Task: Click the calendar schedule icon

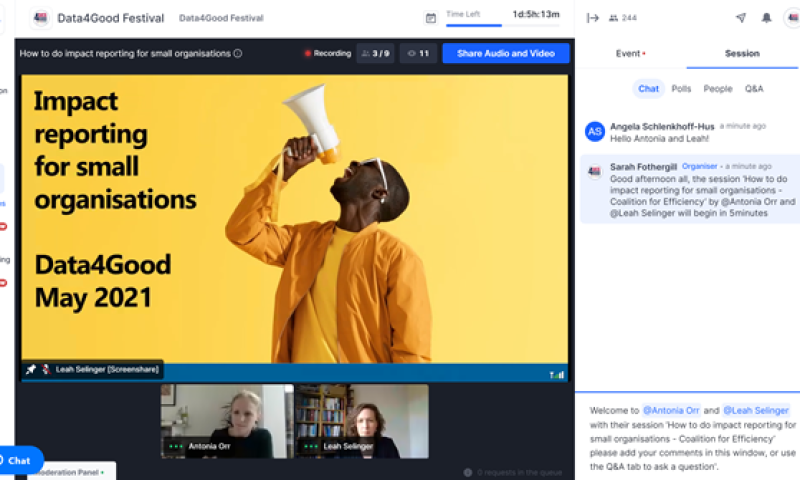Action: coord(431,18)
